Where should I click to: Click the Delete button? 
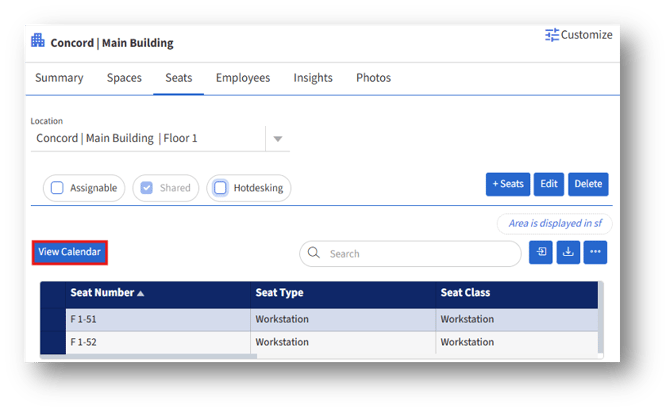(588, 184)
